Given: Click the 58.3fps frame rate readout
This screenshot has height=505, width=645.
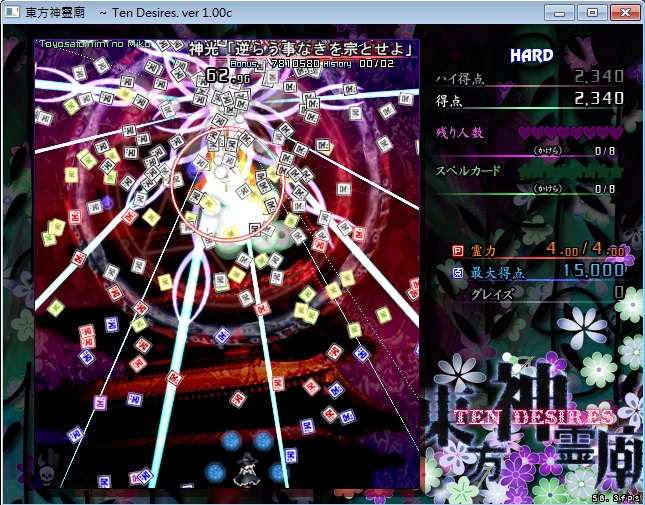Looking at the screenshot, I should point(617,499).
